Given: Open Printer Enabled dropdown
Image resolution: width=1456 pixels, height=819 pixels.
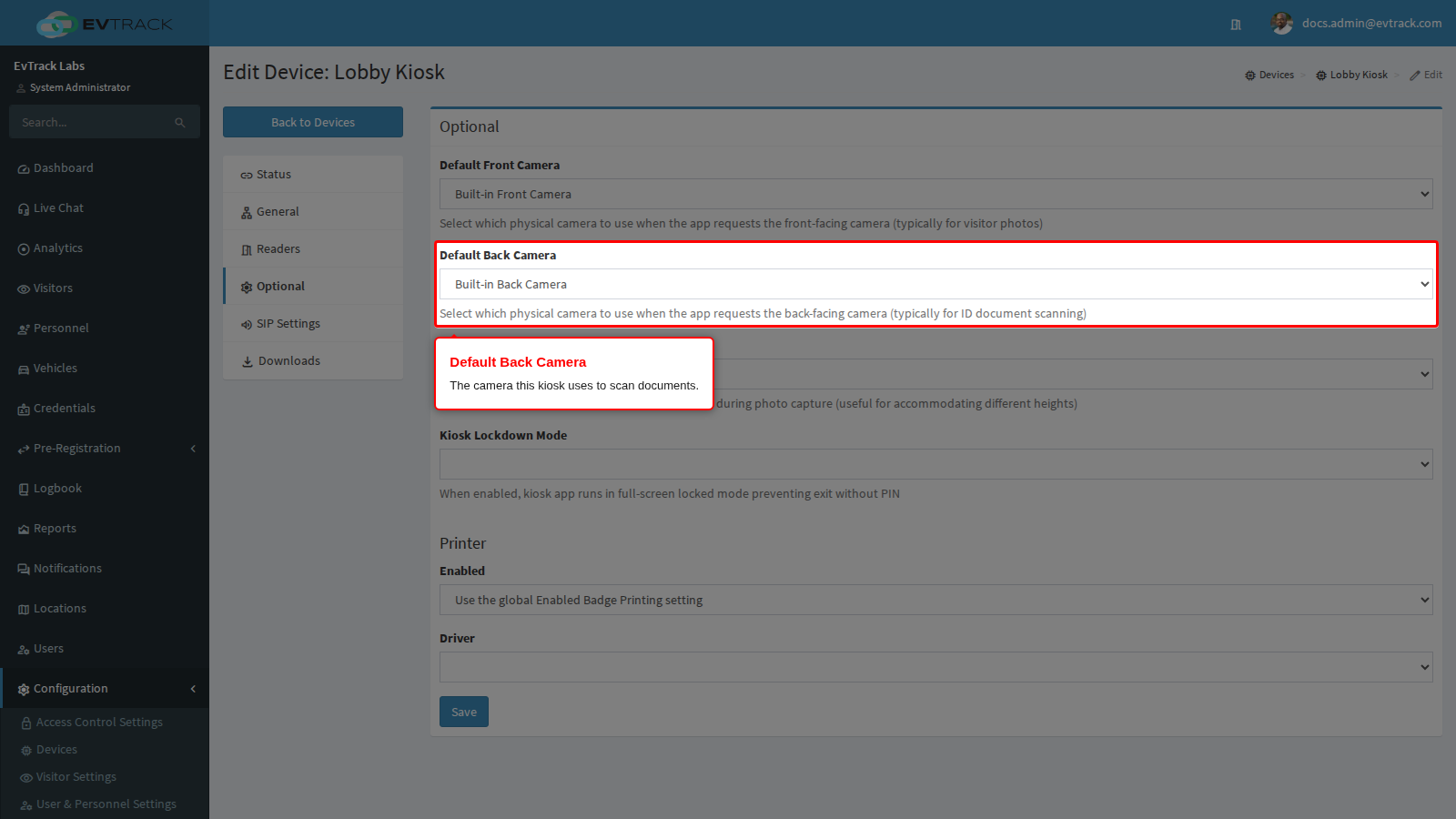Looking at the screenshot, I should [936, 600].
